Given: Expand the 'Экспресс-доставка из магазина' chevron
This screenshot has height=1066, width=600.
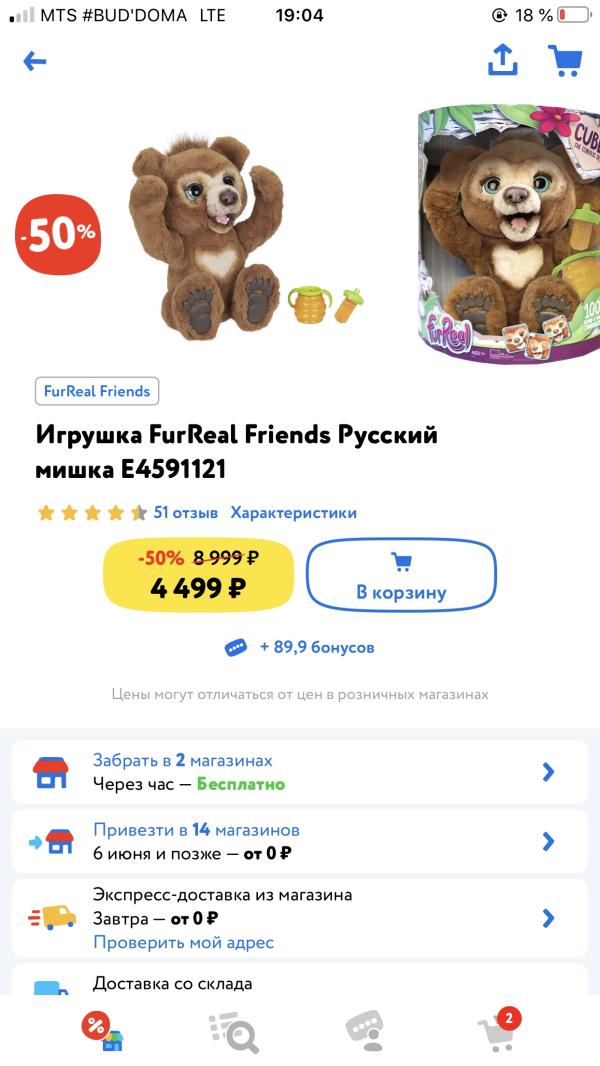Looking at the screenshot, I should (x=547, y=918).
